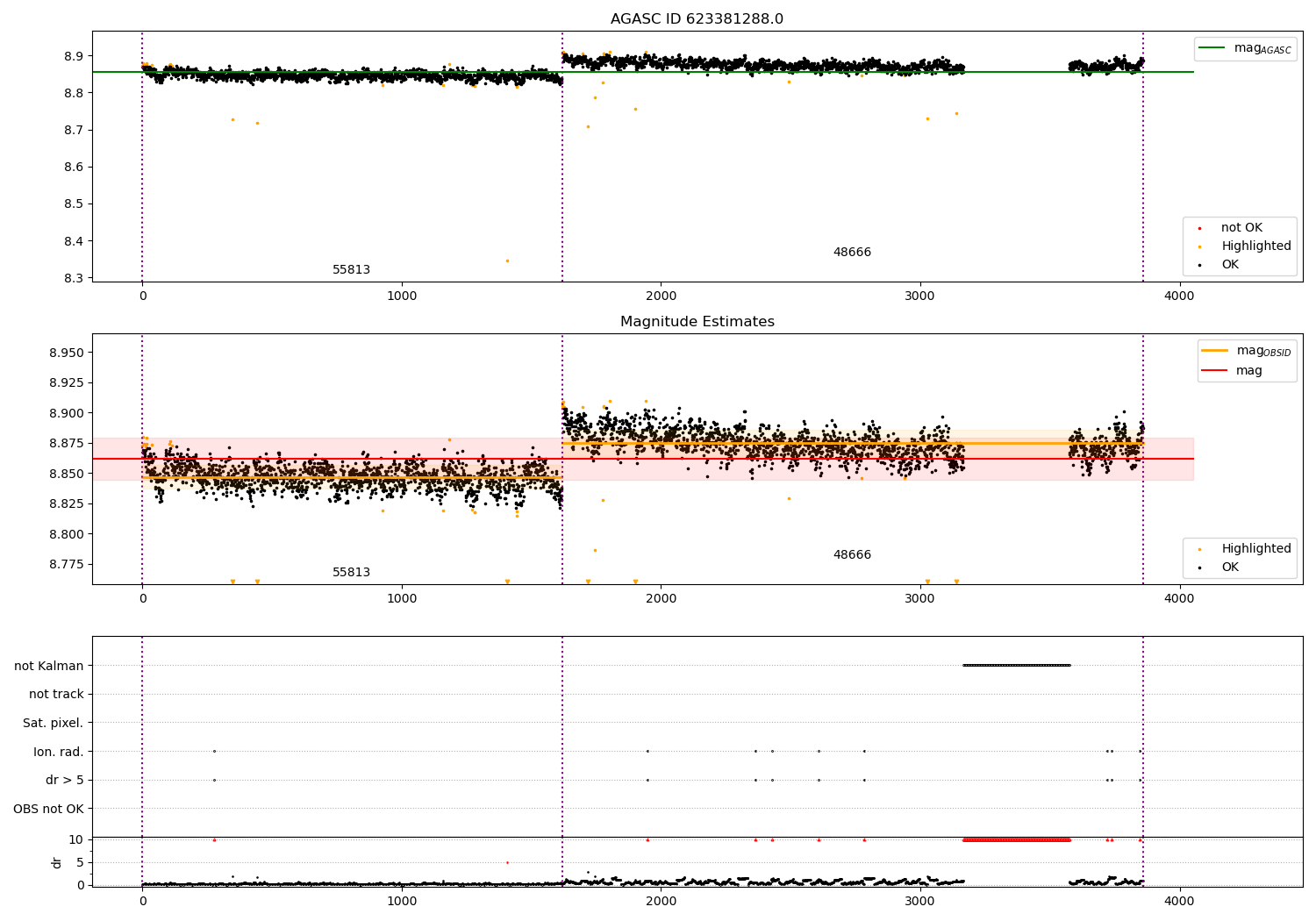
Task: Click y-tick '8.9' on top plot
Action: coord(74,56)
